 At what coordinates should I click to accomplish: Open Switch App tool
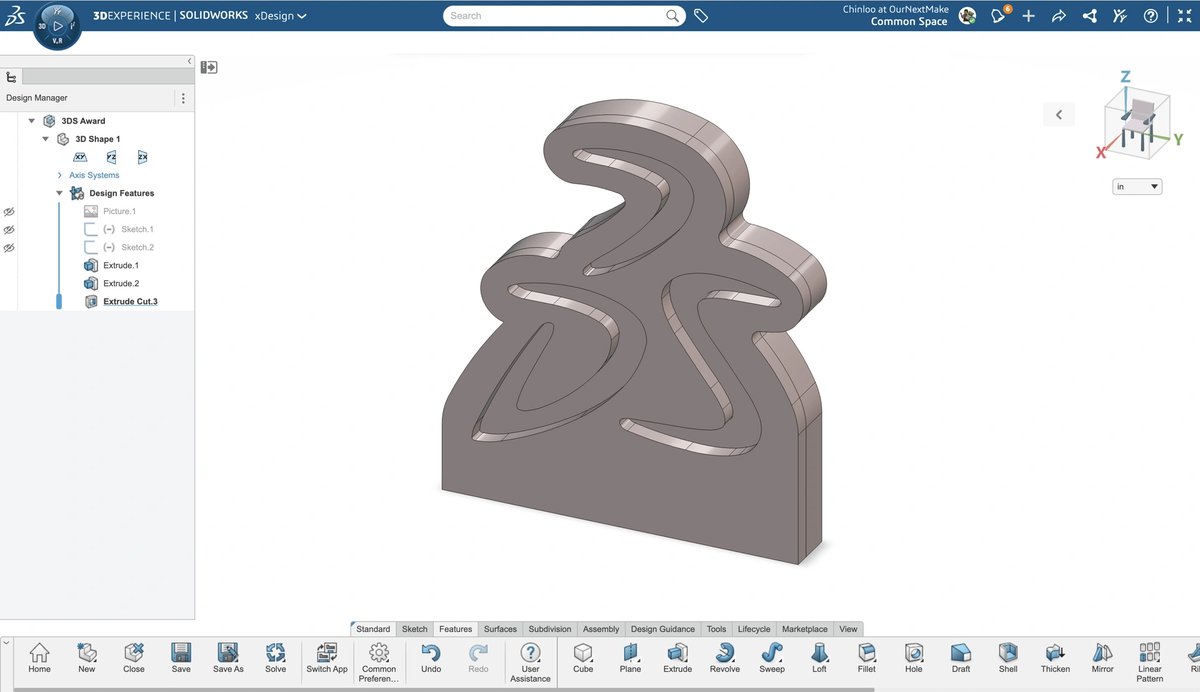click(326, 658)
